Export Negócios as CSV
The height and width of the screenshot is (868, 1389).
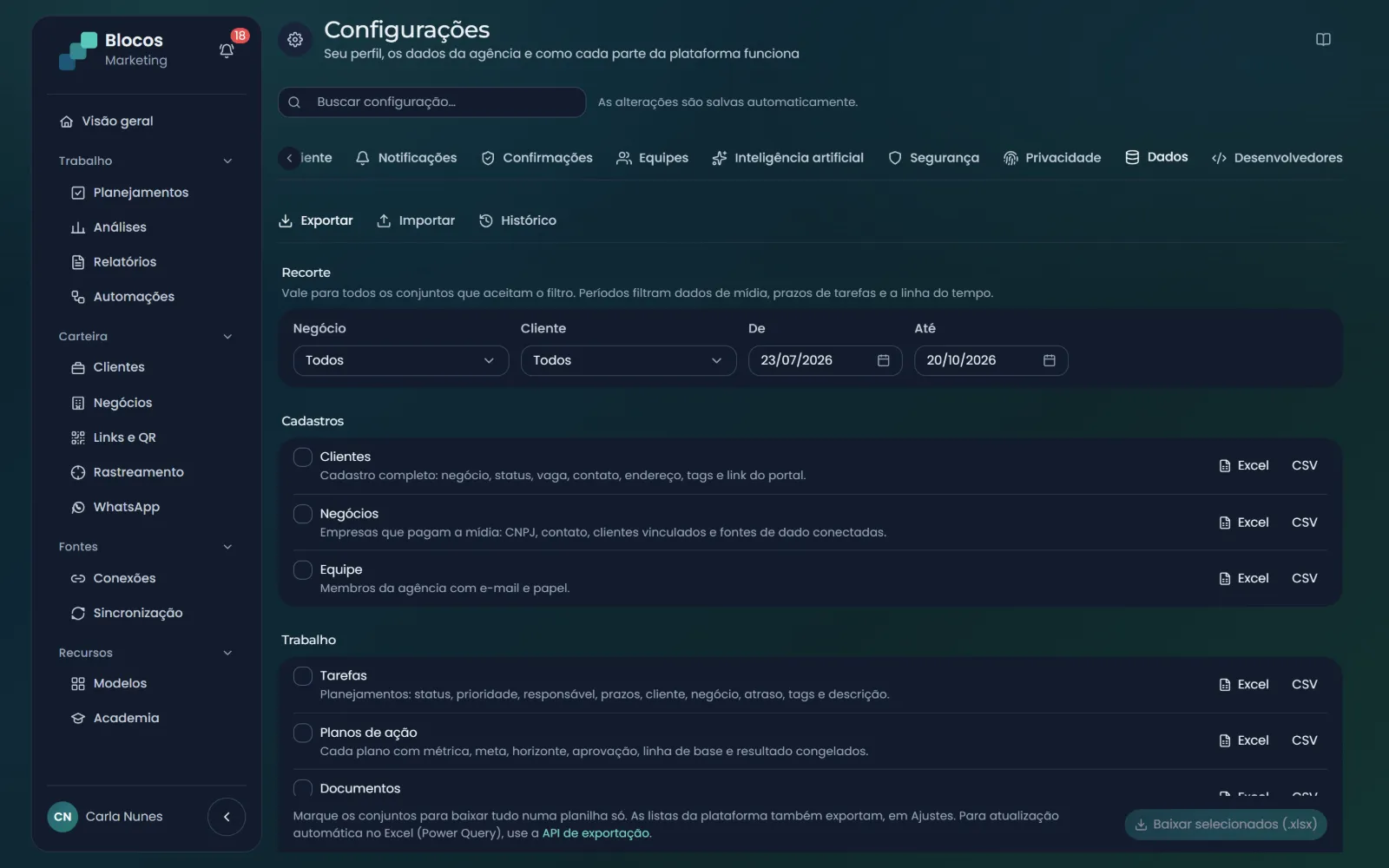click(1304, 523)
